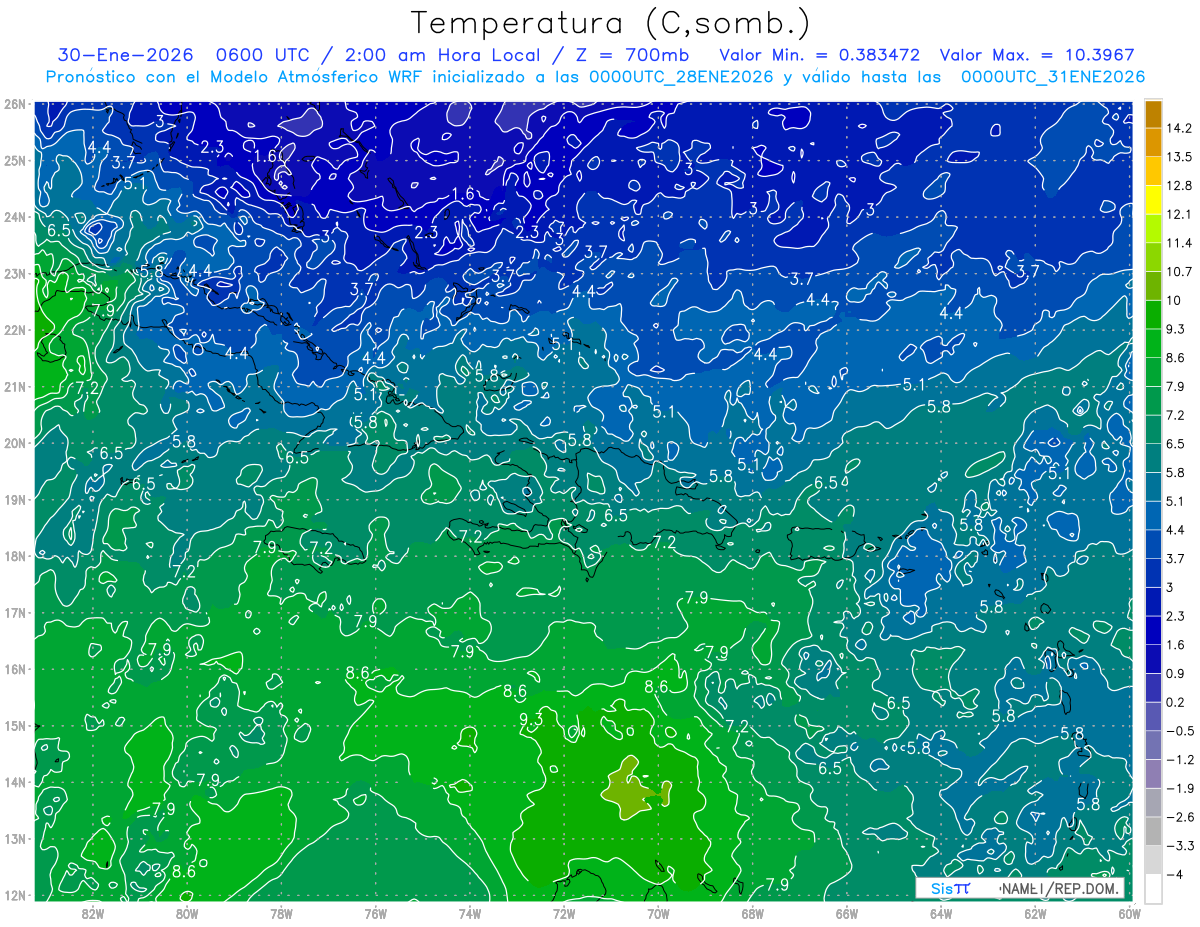Click the "20N" latitude axis label
Image resolution: width=1200 pixels, height=927 pixels.
(x=14, y=443)
